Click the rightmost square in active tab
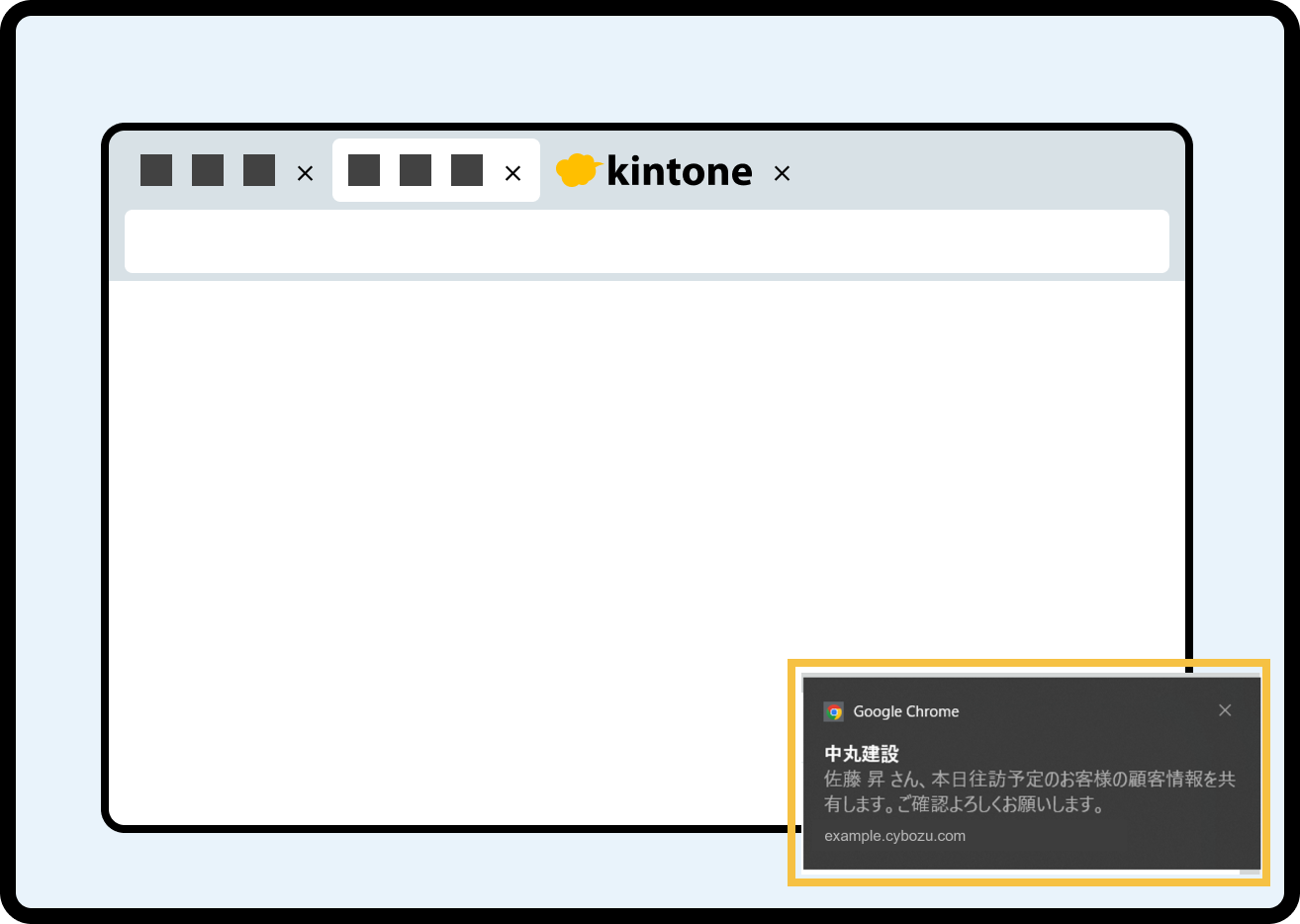Screen dimensions: 1300x924 pos(467,170)
